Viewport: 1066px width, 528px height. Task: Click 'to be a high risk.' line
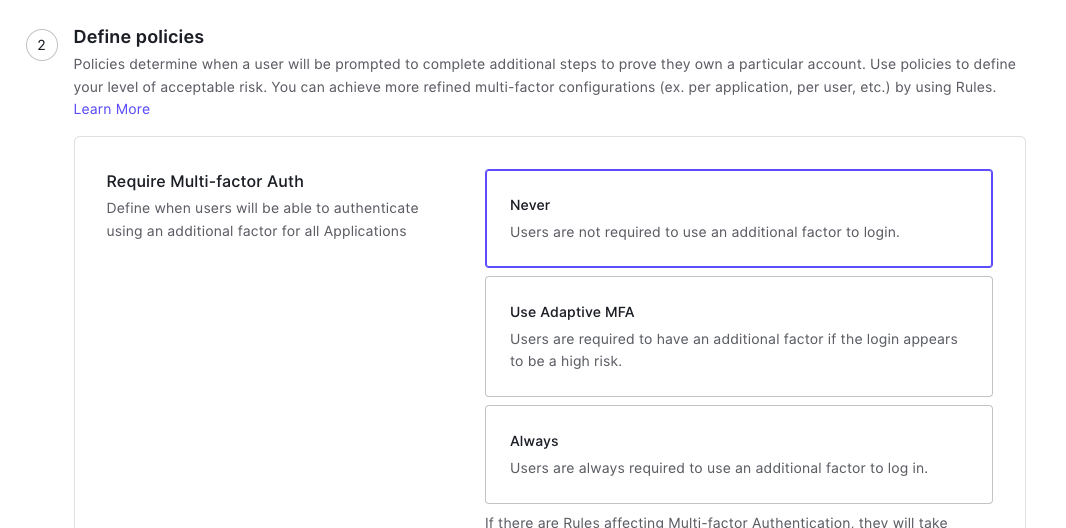click(566, 362)
